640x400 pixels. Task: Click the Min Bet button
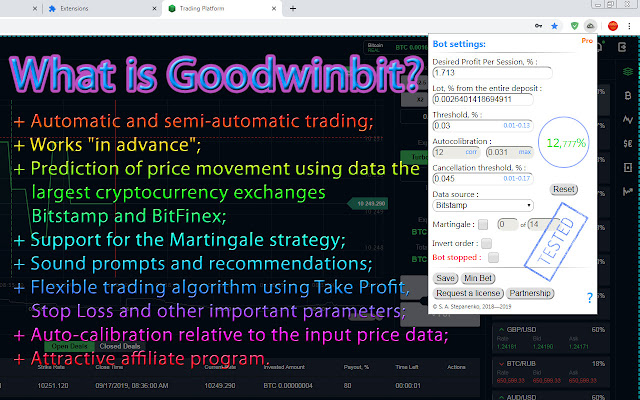[478, 278]
